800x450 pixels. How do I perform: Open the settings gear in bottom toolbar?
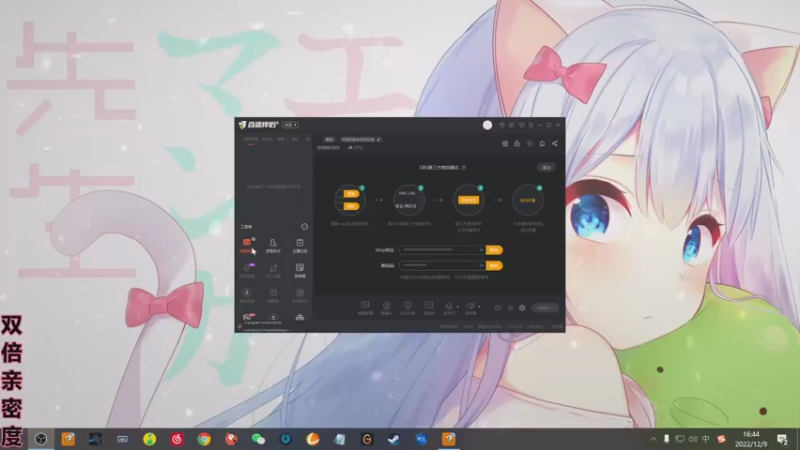pos(522,308)
